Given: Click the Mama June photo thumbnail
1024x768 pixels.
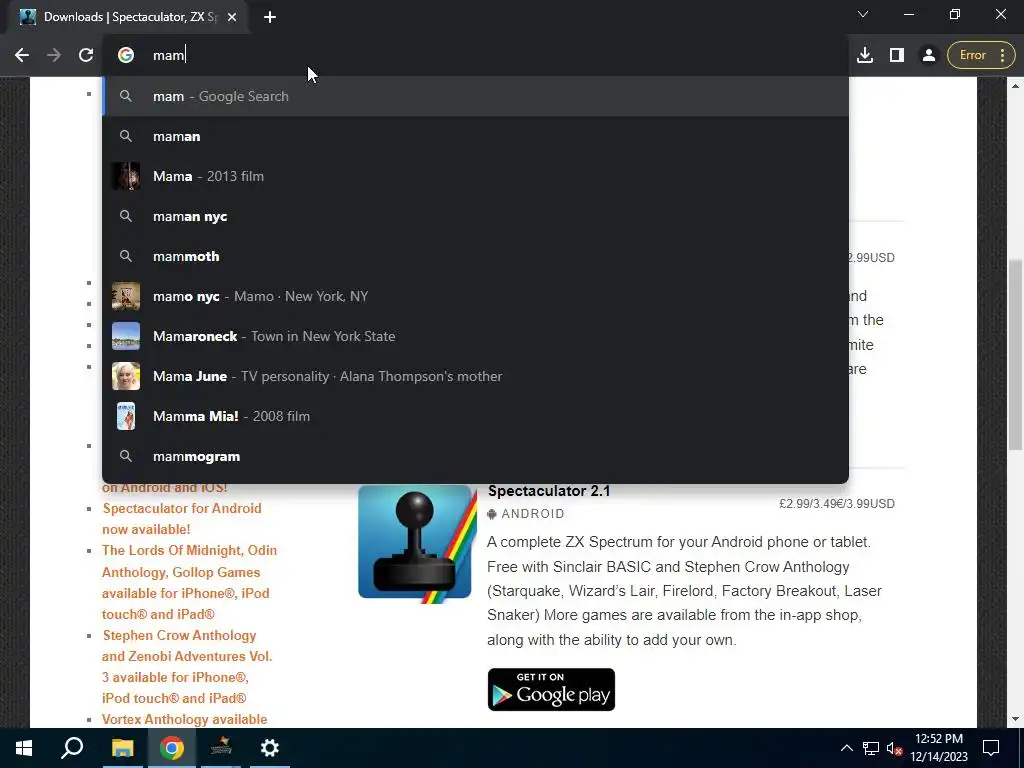Looking at the screenshot, I should tap(126, 376).
